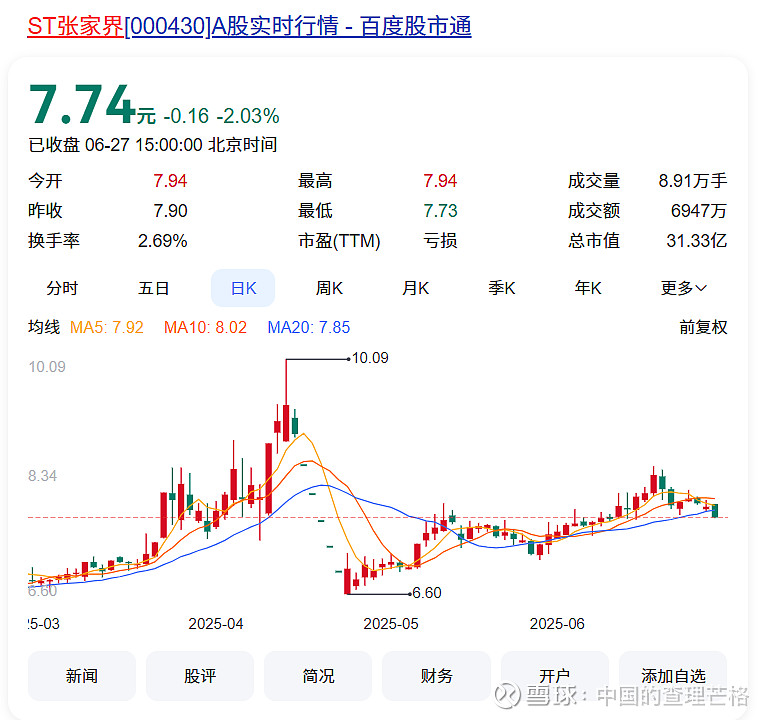Viewport: 772px width, 720px height.
Task: Click the 8.34 price axis label
Action: (x=42, y=476)
